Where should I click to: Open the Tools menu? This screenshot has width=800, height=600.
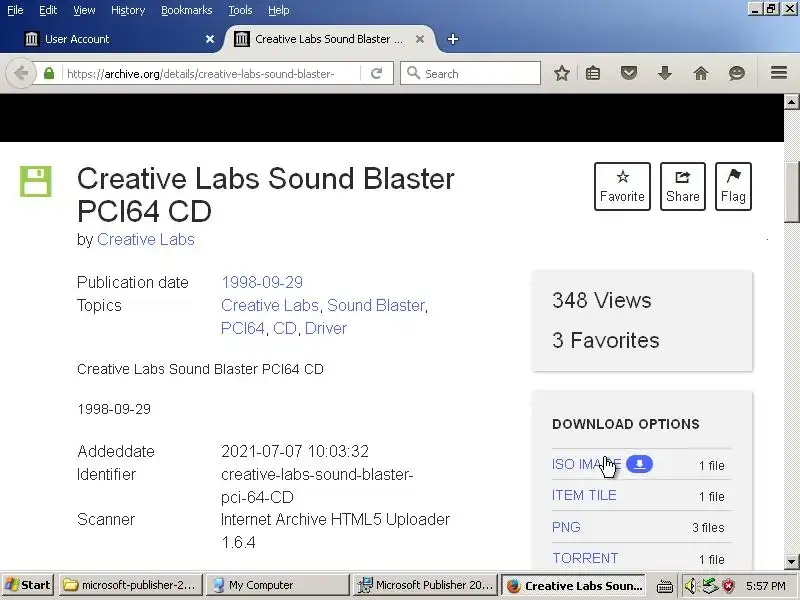pos(240,10)
